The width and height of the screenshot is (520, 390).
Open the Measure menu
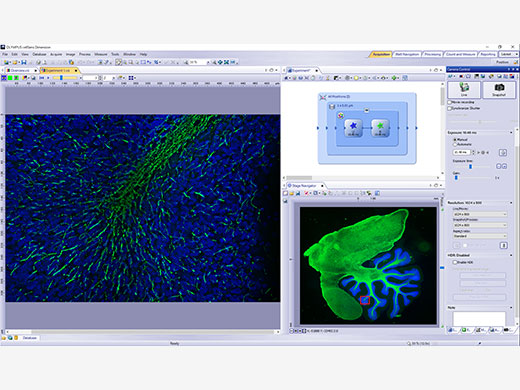pyautogui.click(x=101, y=54)
